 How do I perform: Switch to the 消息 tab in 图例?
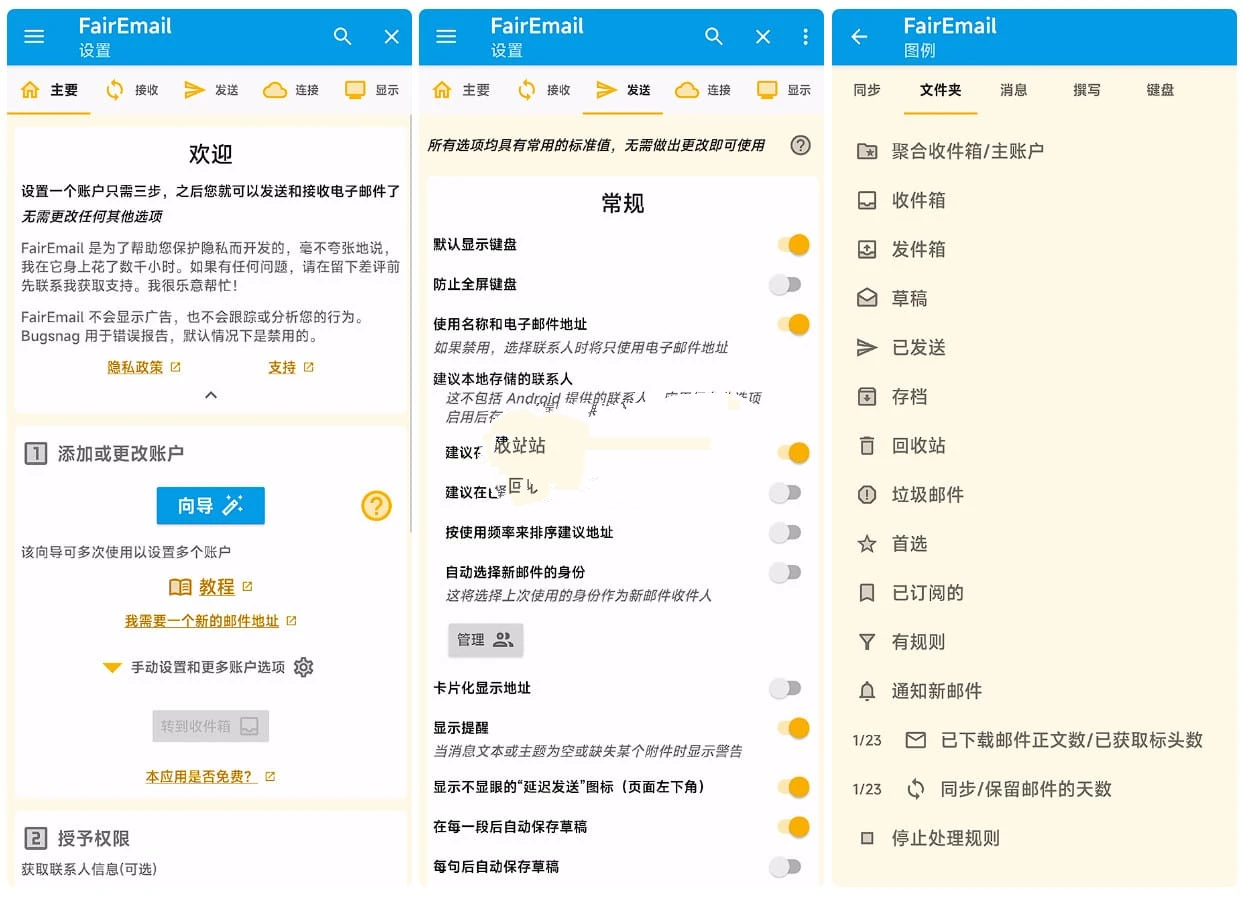pos(1014,90)
